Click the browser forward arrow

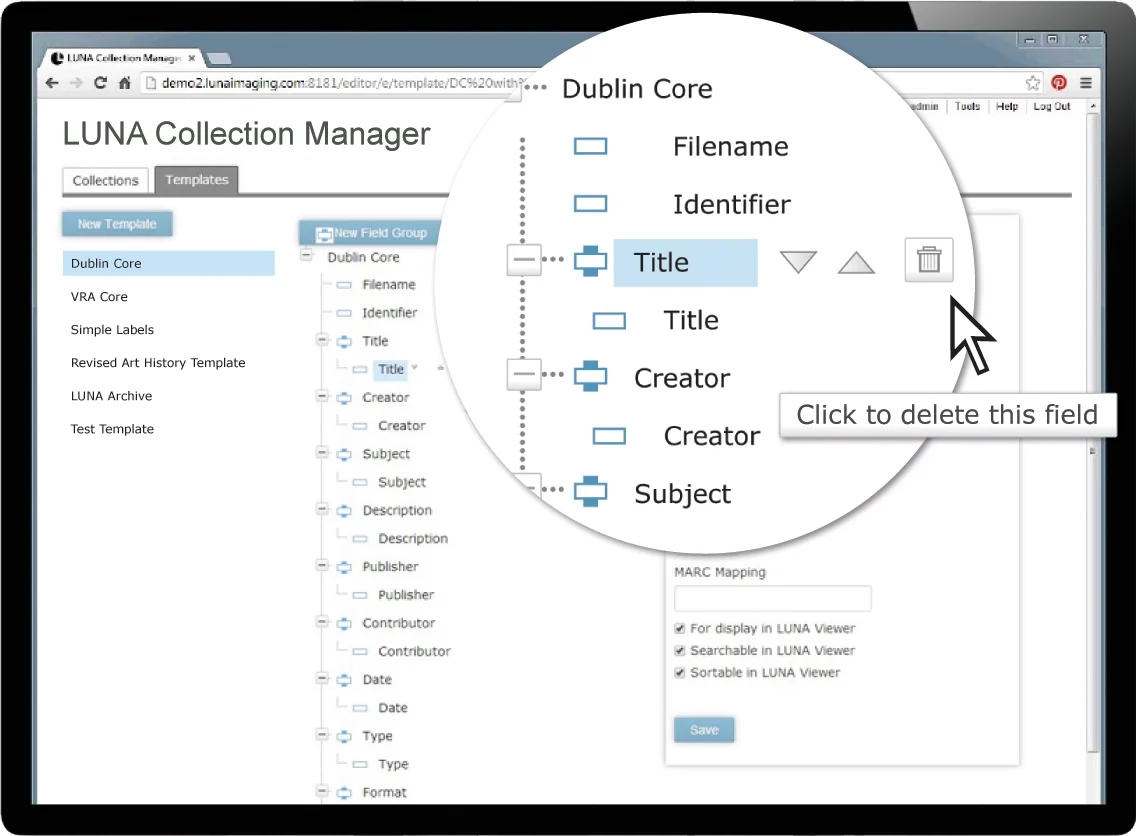tap(76, 83)
